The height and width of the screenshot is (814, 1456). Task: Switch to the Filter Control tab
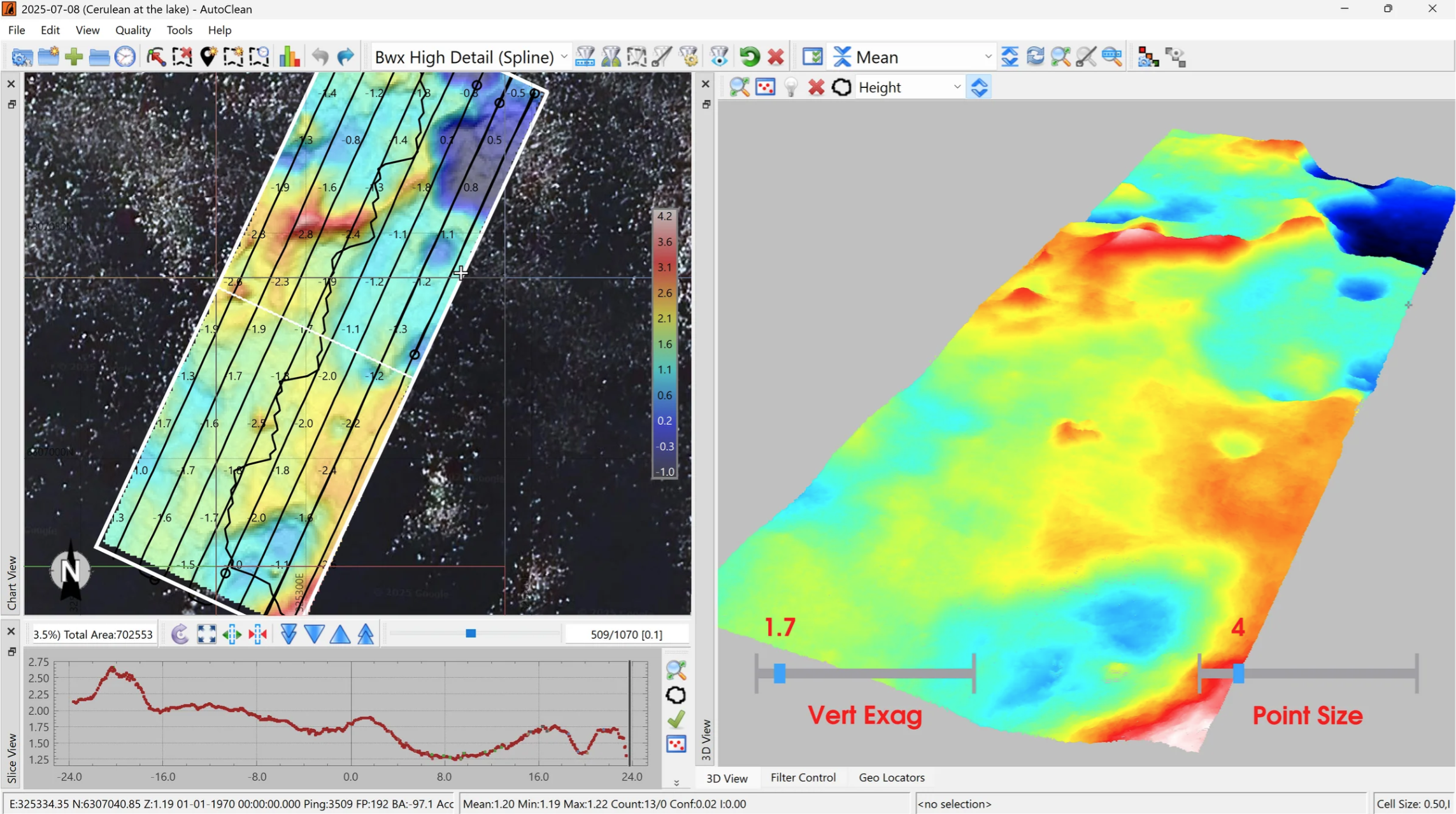[x=803, y=778]
